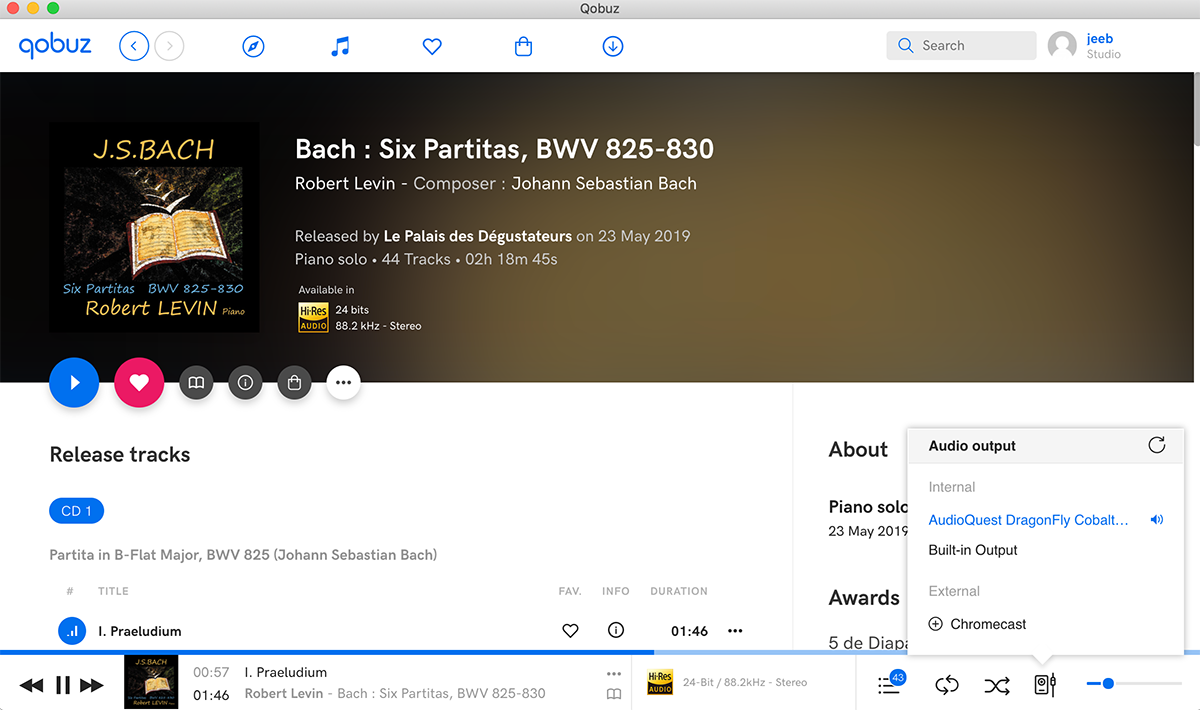
Task: Play the album with blue play button
Action: point(74,382)
